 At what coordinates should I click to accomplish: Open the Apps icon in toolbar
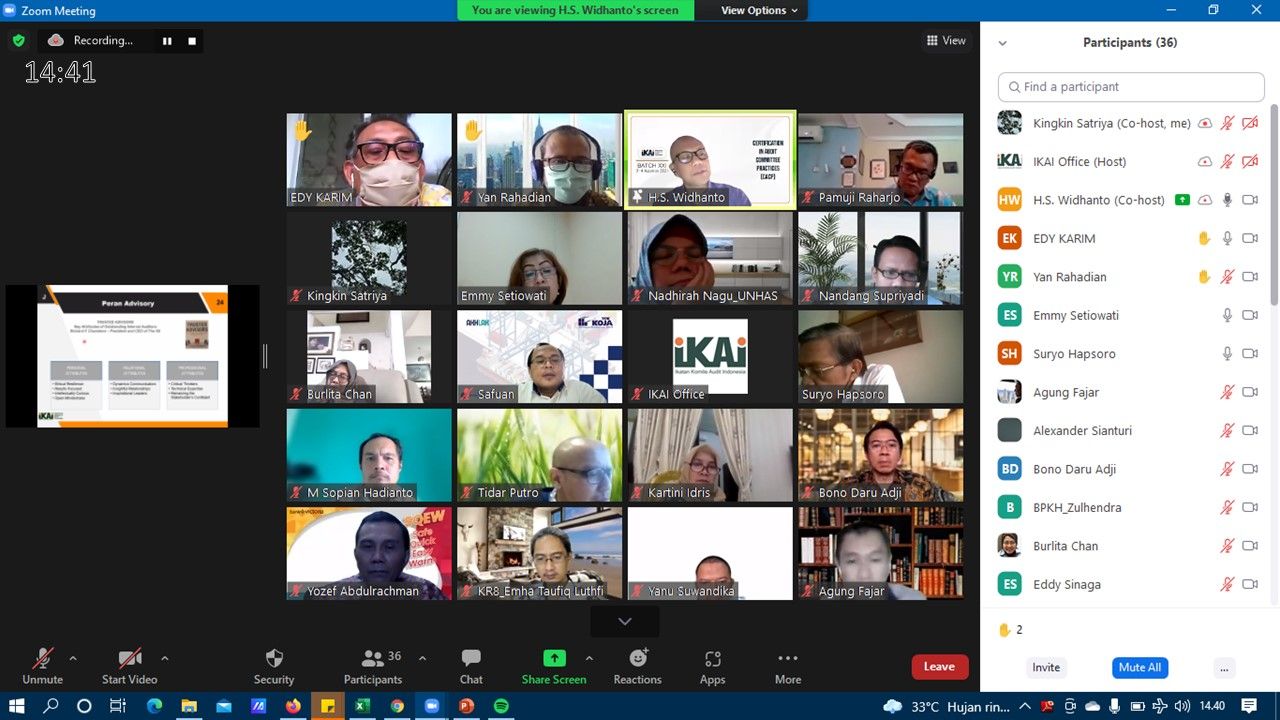[712, 658]
